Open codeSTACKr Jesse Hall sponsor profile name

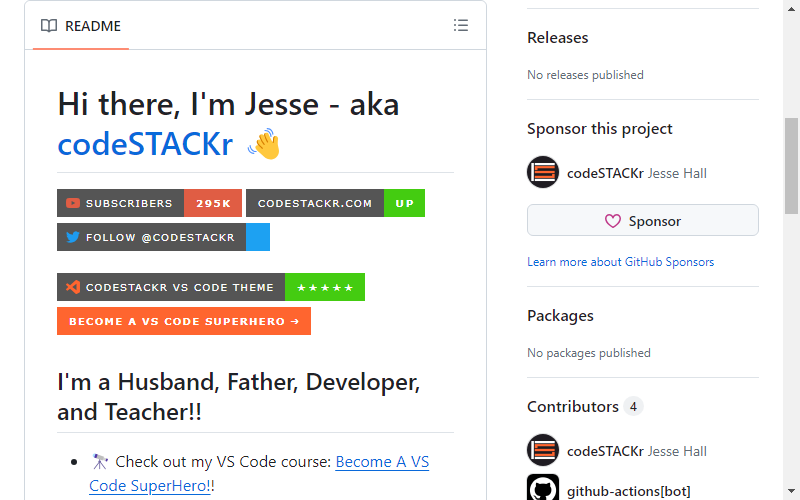pyautogui.click(x=637, y=173)
